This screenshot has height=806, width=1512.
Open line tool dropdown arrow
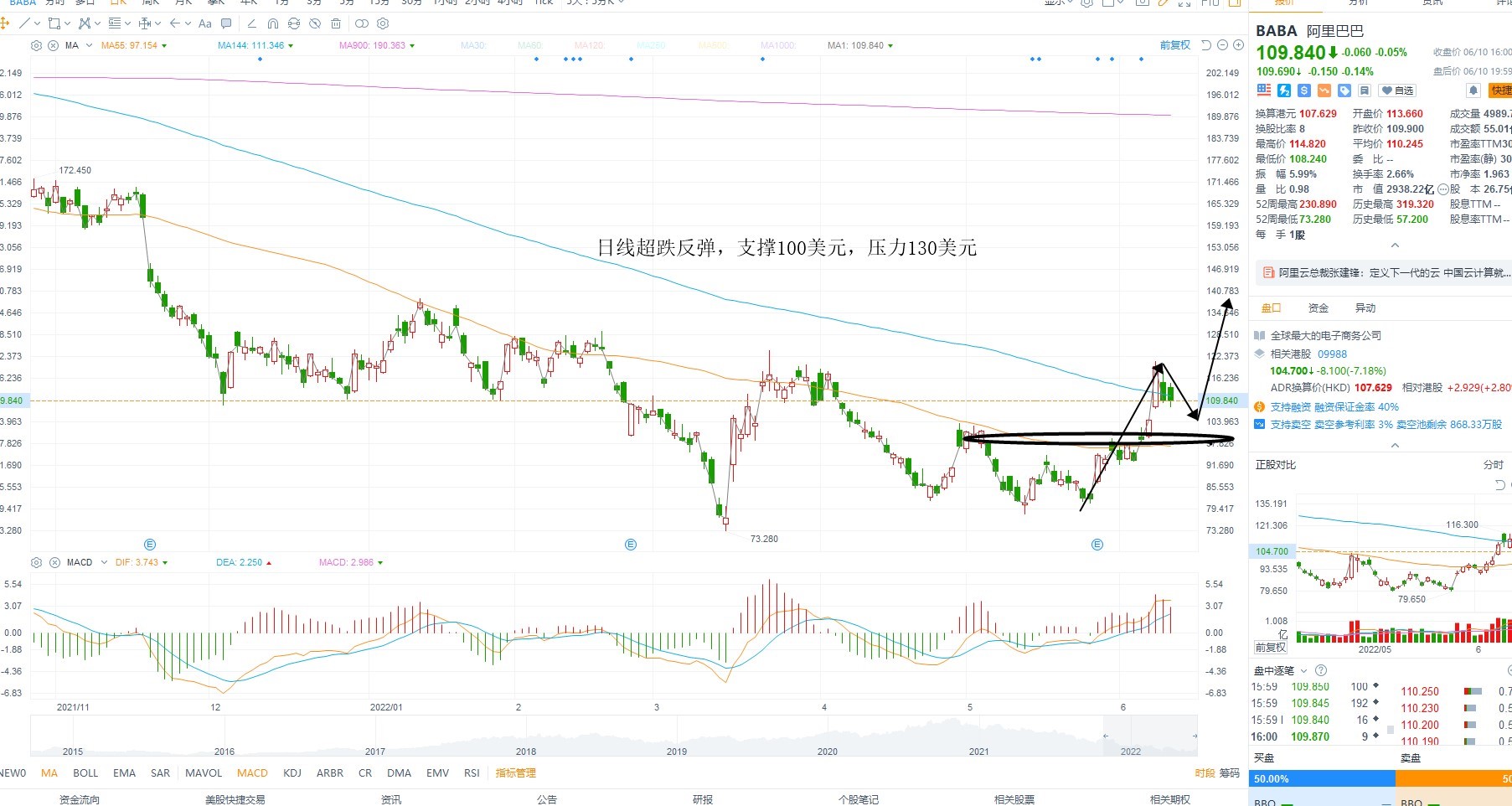pyautogui.click(x=37, y=23)
